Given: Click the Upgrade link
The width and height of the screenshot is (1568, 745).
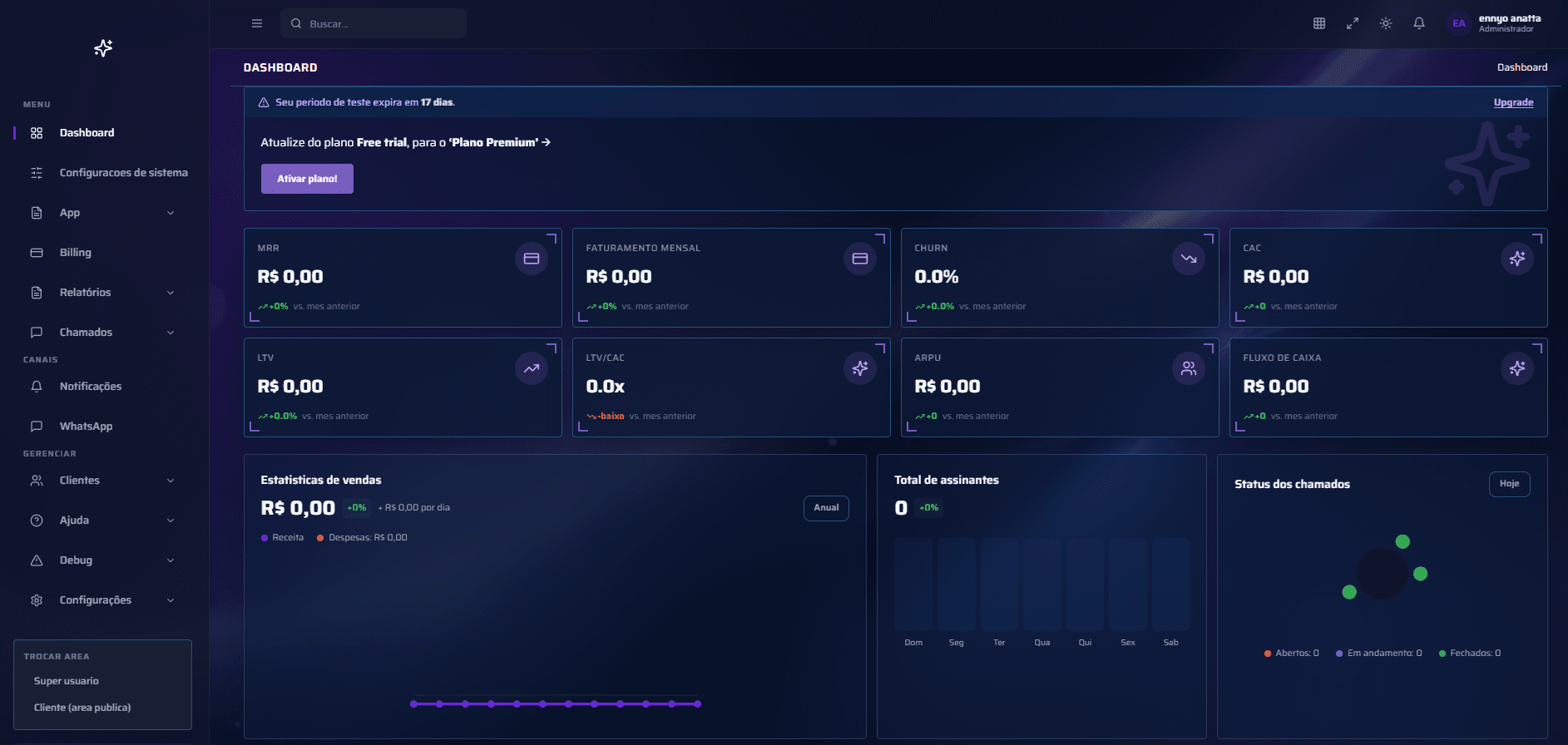Looking at the screenshot, I should pos(1513,102).
